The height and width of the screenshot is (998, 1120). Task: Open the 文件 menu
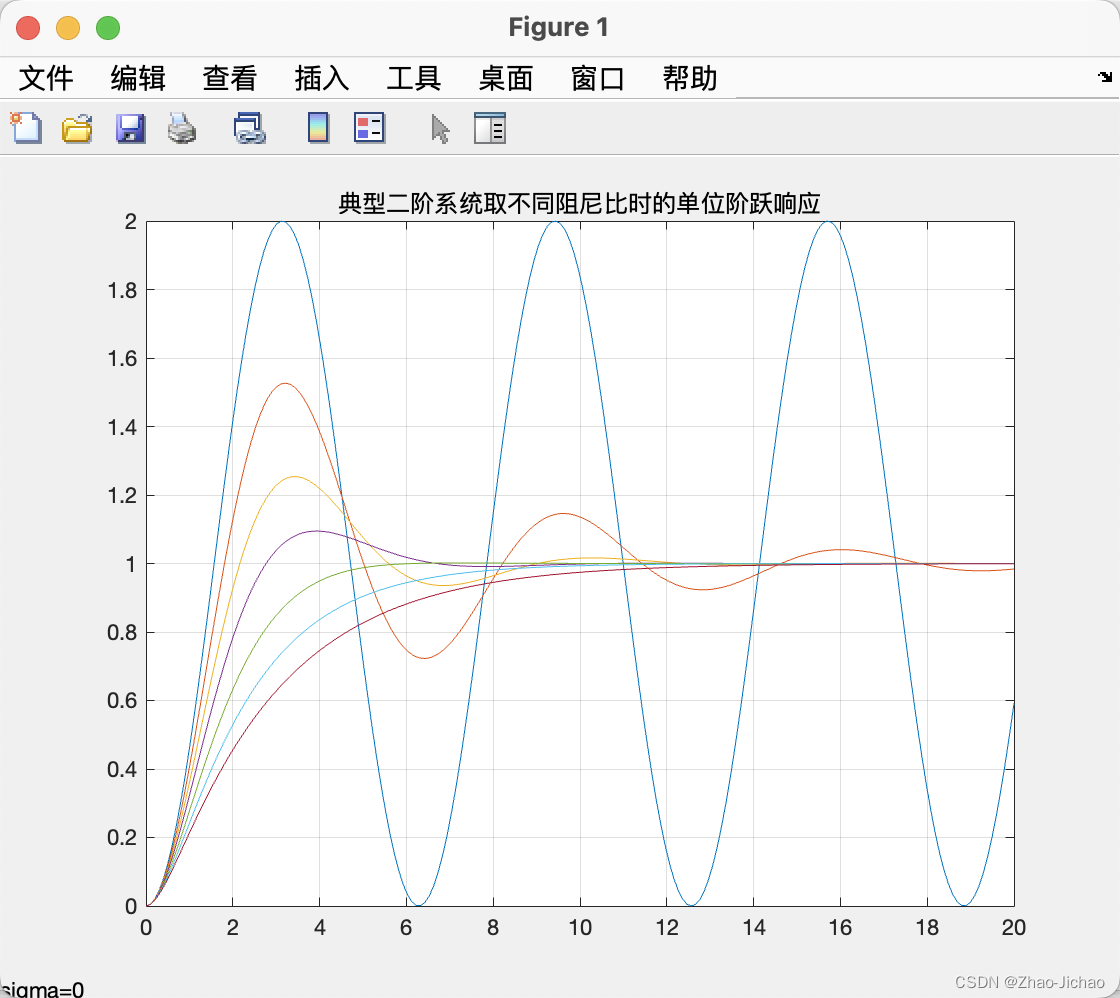[x=46, y=78]
